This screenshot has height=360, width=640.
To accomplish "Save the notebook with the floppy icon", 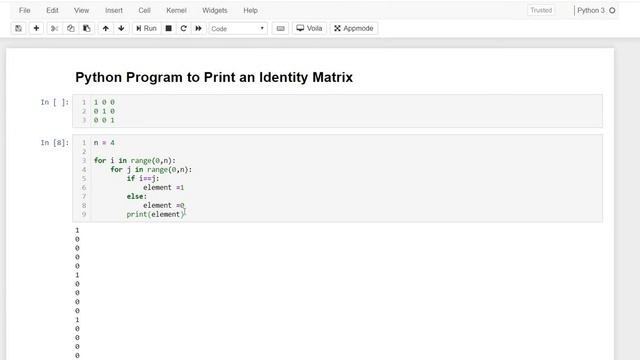I will [x=18, y=28].
